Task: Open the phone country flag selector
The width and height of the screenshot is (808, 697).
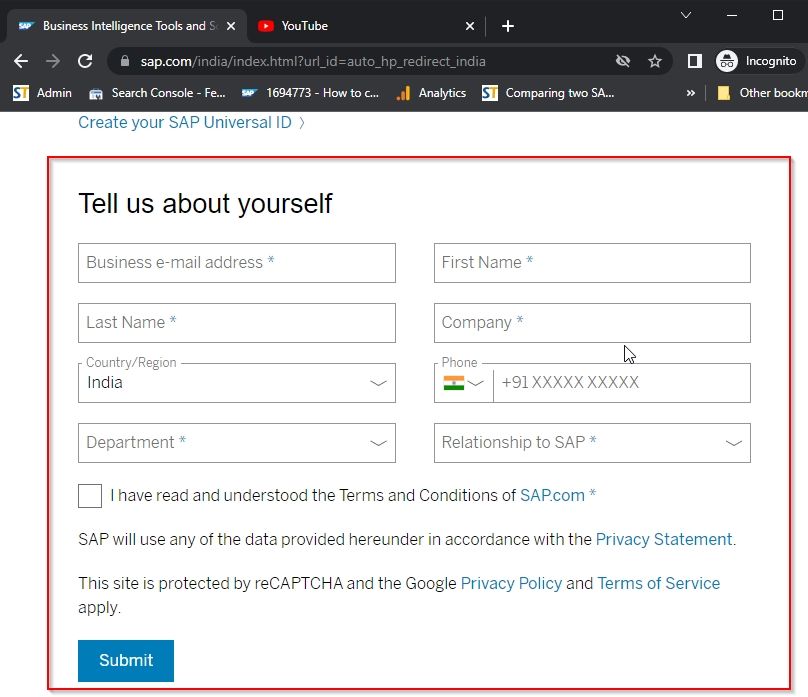Action: (463, 383)
